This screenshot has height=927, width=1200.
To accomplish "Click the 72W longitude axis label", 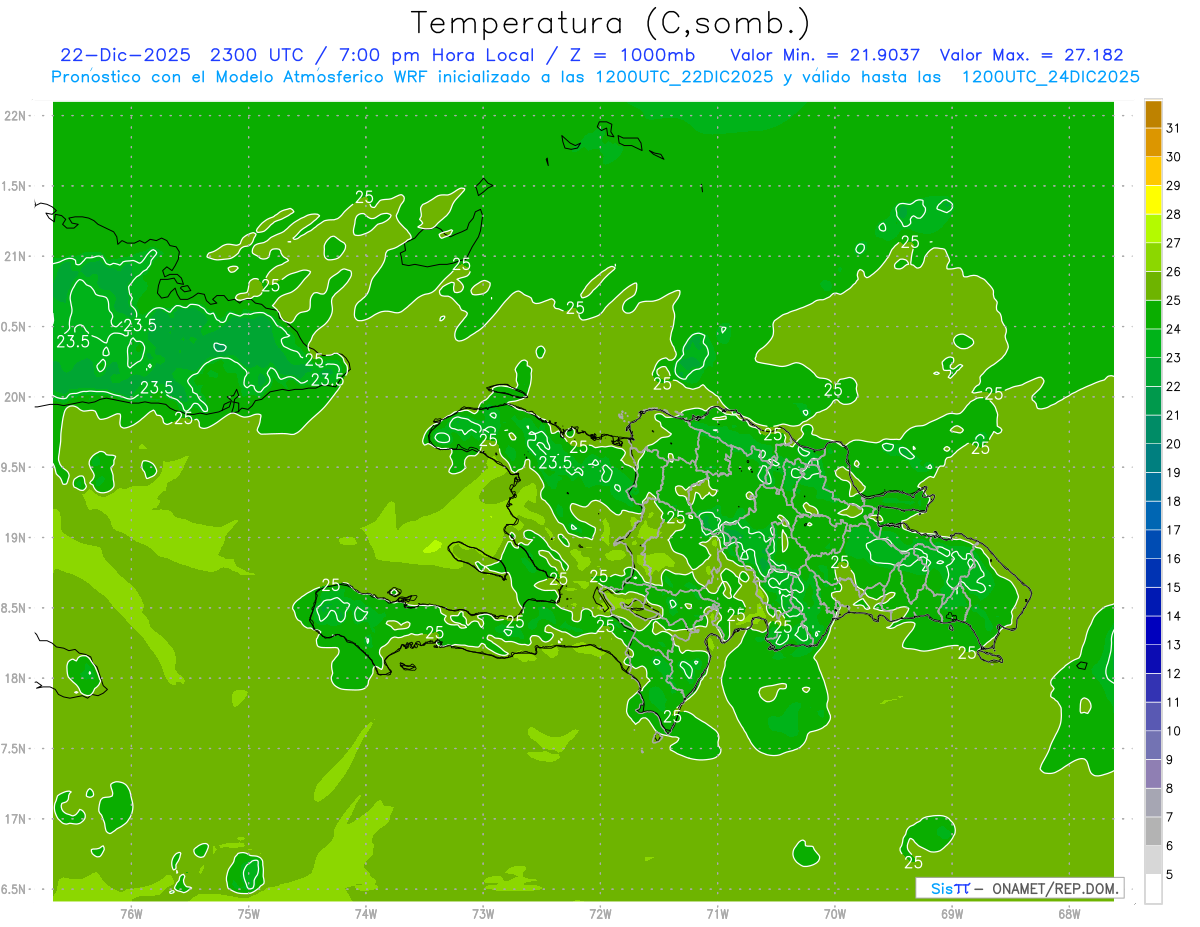I will coord(600,914).
